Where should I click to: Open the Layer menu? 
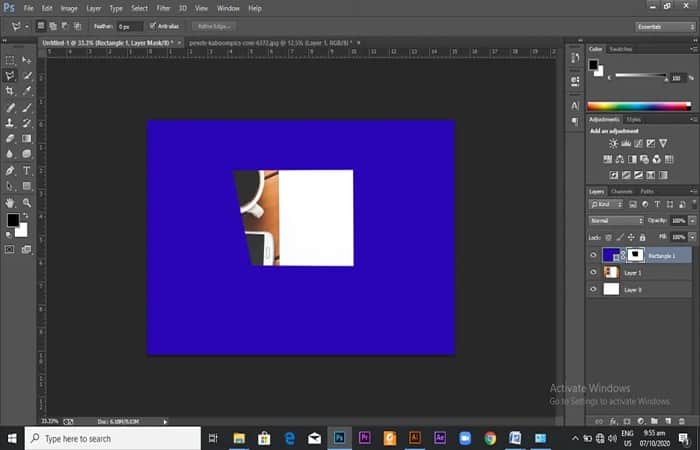point(93,8)
